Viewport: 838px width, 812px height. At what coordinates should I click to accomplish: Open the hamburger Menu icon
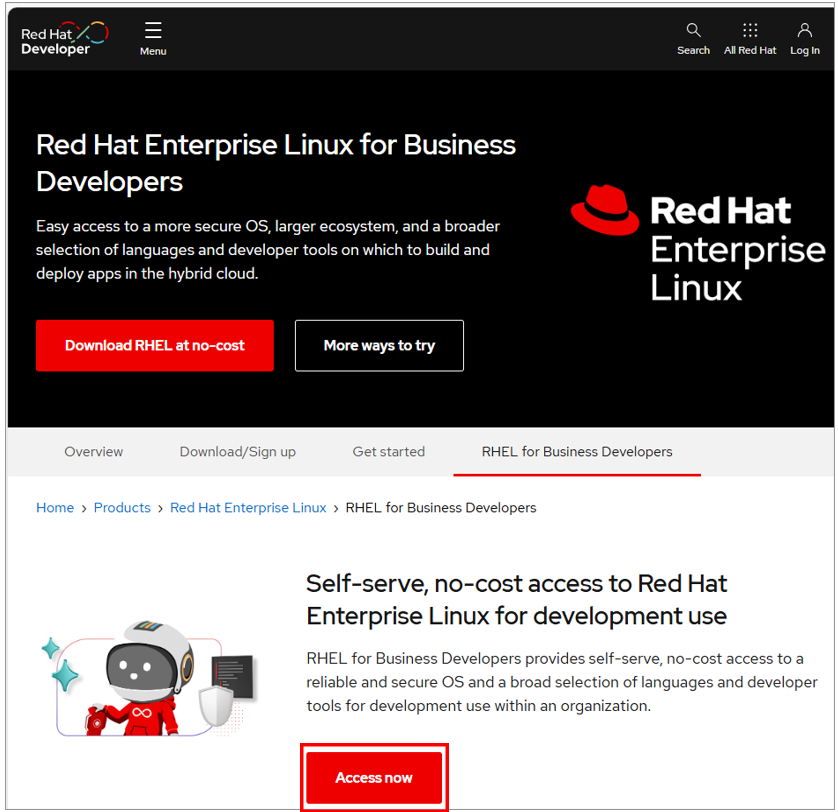(153, 30)
